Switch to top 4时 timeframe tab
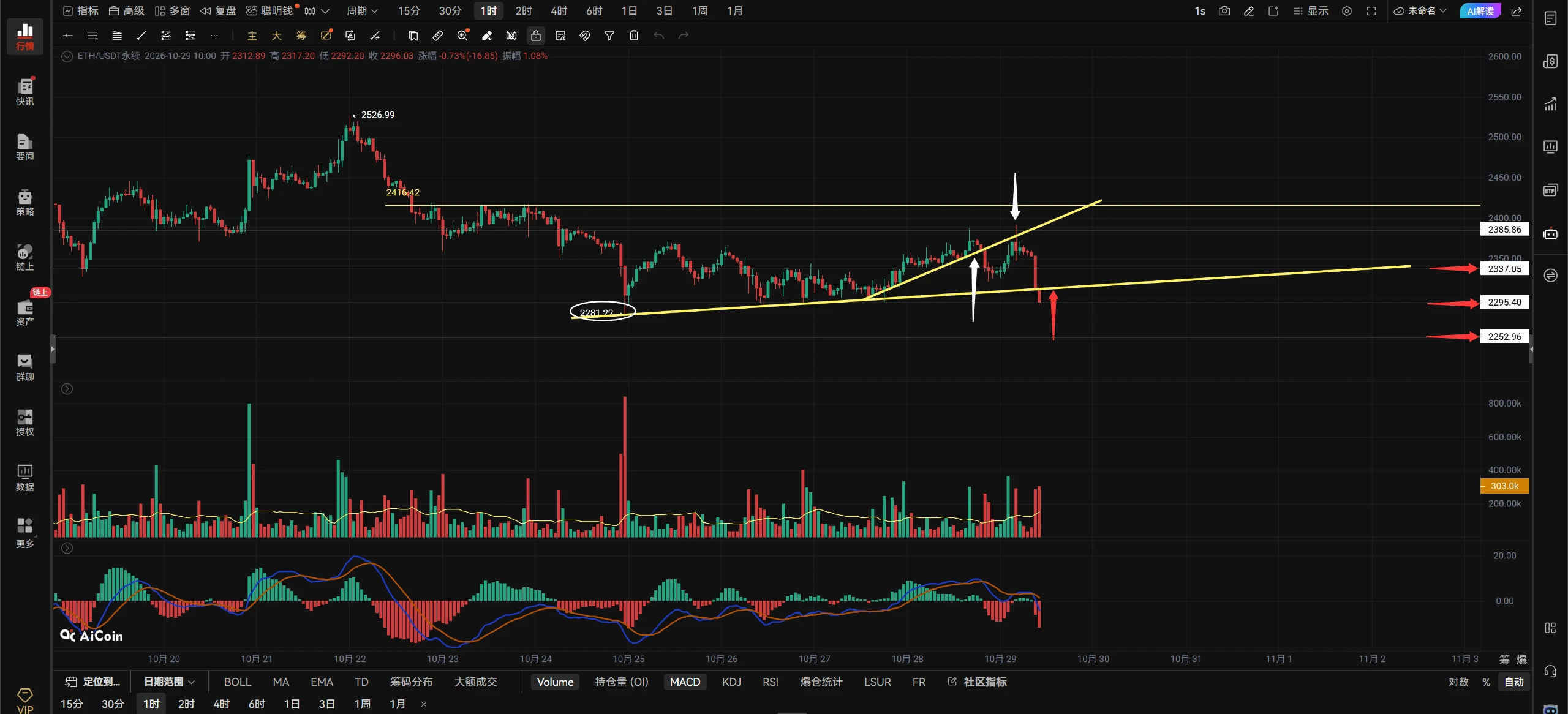Viewport: 1568px width, 714px height. click(559, 11)
